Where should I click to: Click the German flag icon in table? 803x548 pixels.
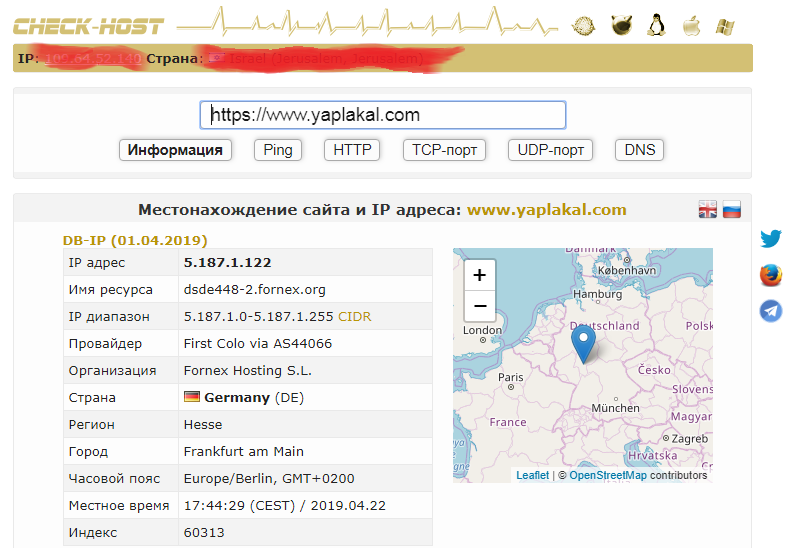click(x=192, y=396)
